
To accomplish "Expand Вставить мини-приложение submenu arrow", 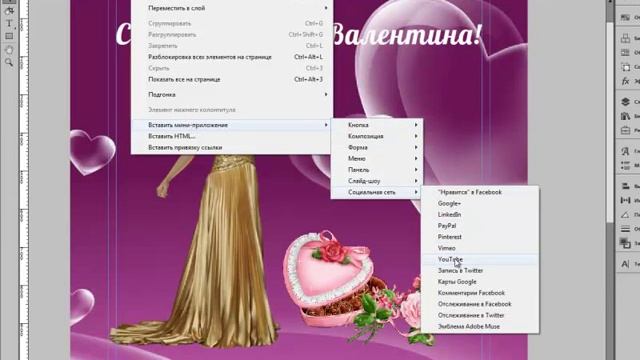I will click(326, 125).
